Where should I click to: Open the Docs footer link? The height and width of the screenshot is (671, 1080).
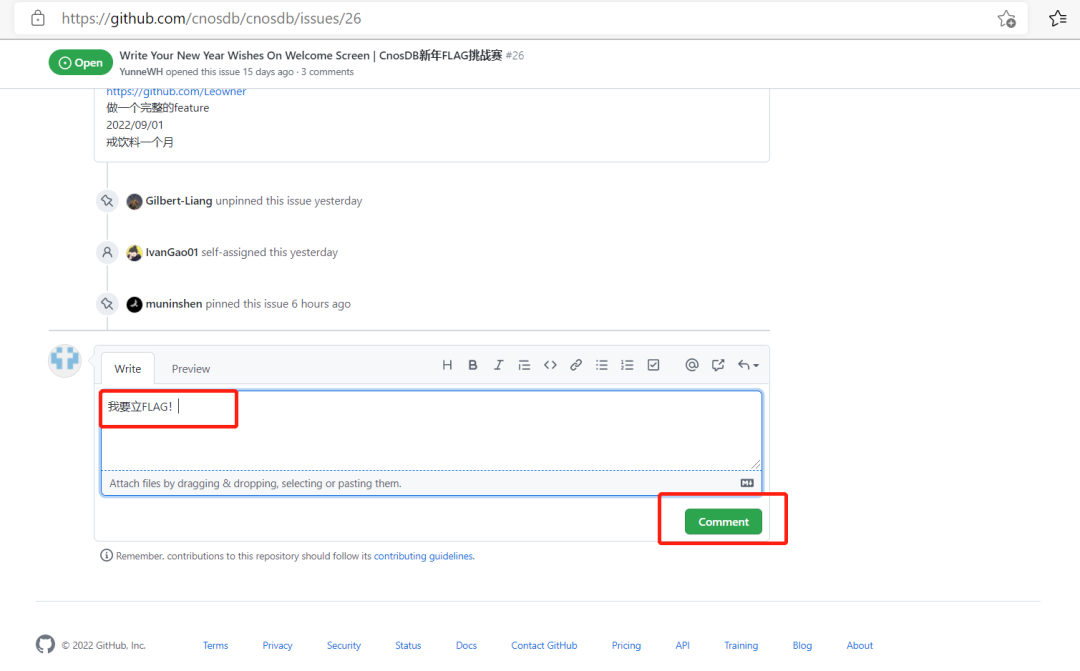pyautogui.click(x=466, y=646)
